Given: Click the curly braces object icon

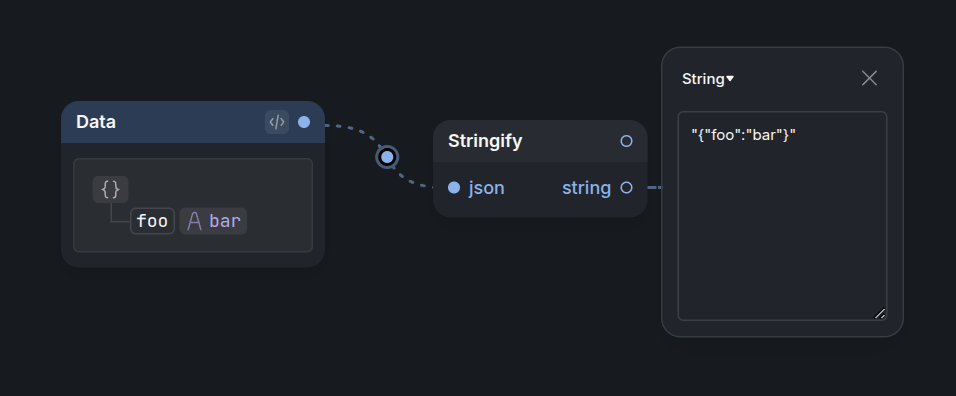Looking at the screenshot, I should coord(110,189).
